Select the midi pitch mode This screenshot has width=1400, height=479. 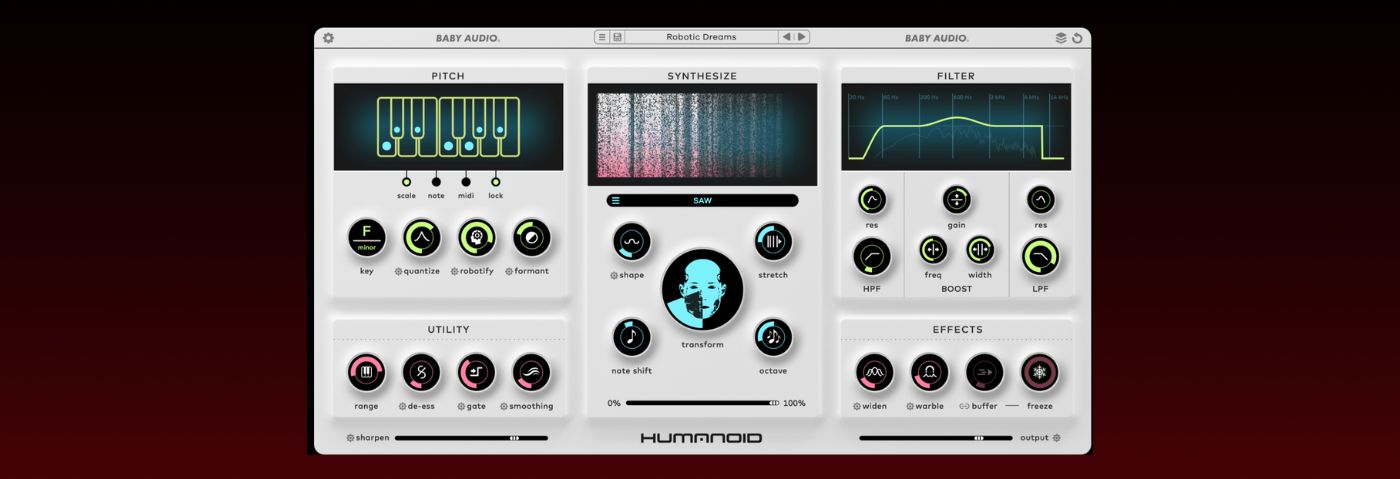[466, 182]
